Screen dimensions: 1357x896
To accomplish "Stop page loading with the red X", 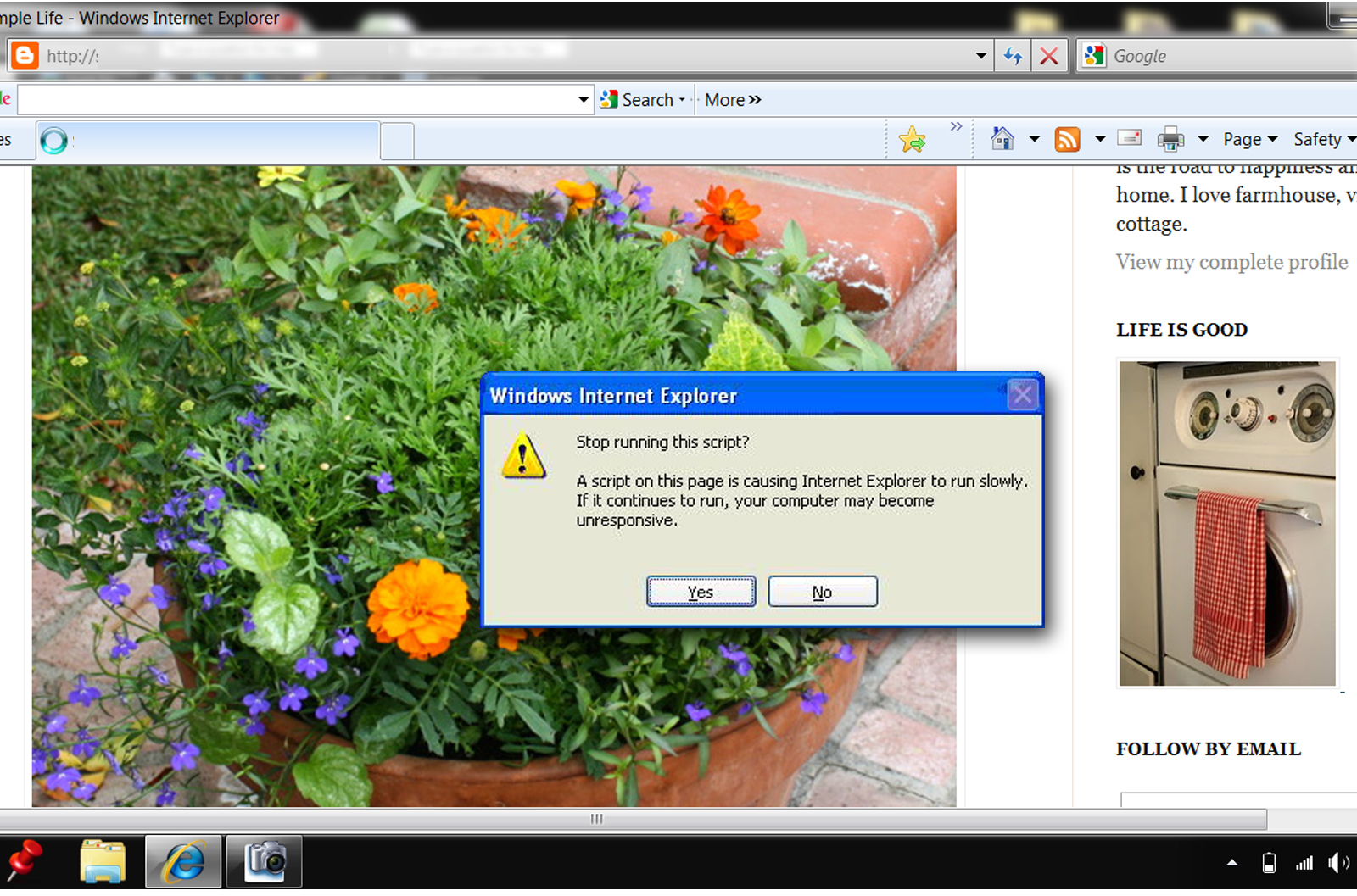I will (x=1049, y=56).
